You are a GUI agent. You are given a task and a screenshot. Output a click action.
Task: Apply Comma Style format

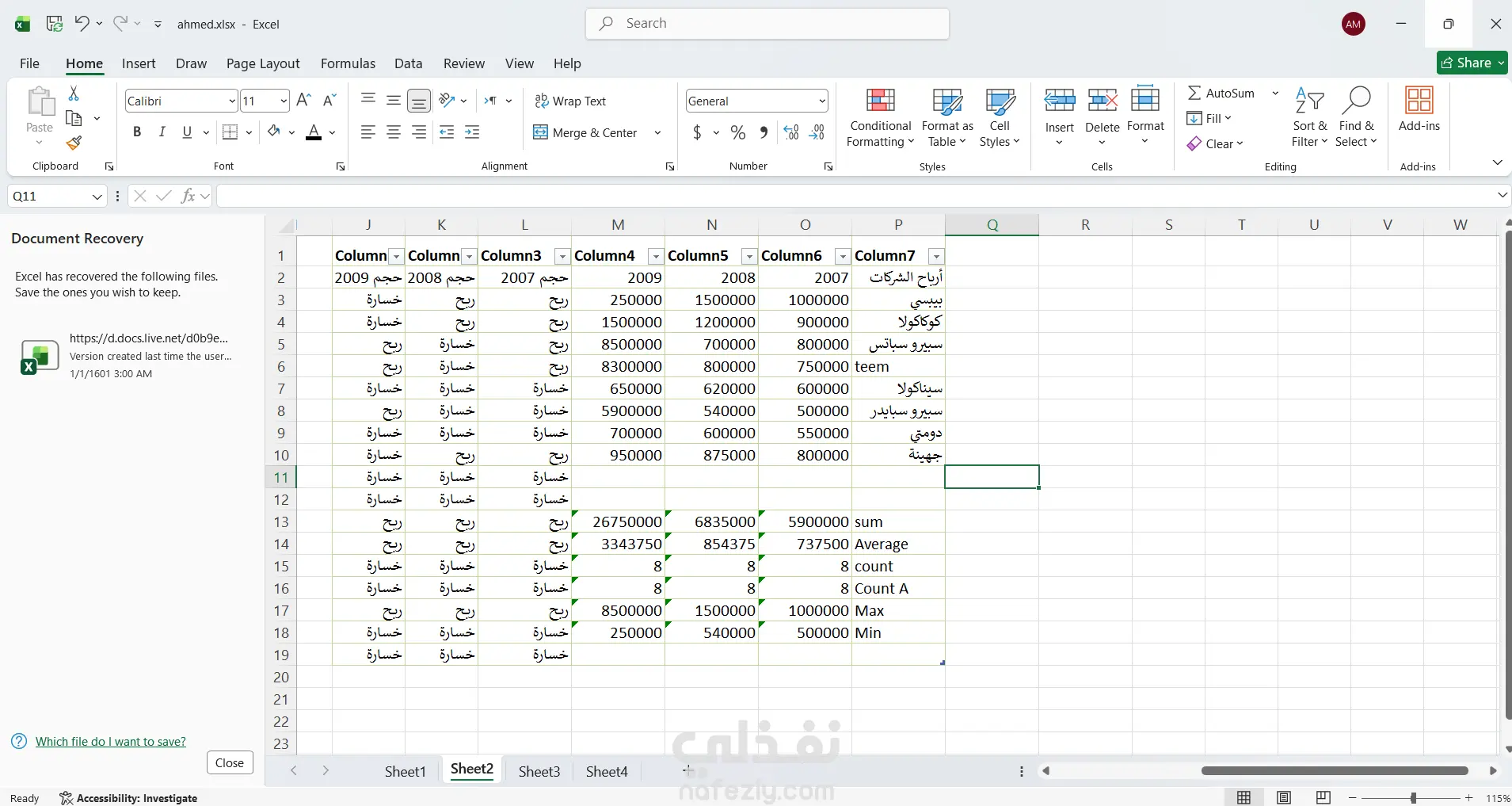[764, 132]
